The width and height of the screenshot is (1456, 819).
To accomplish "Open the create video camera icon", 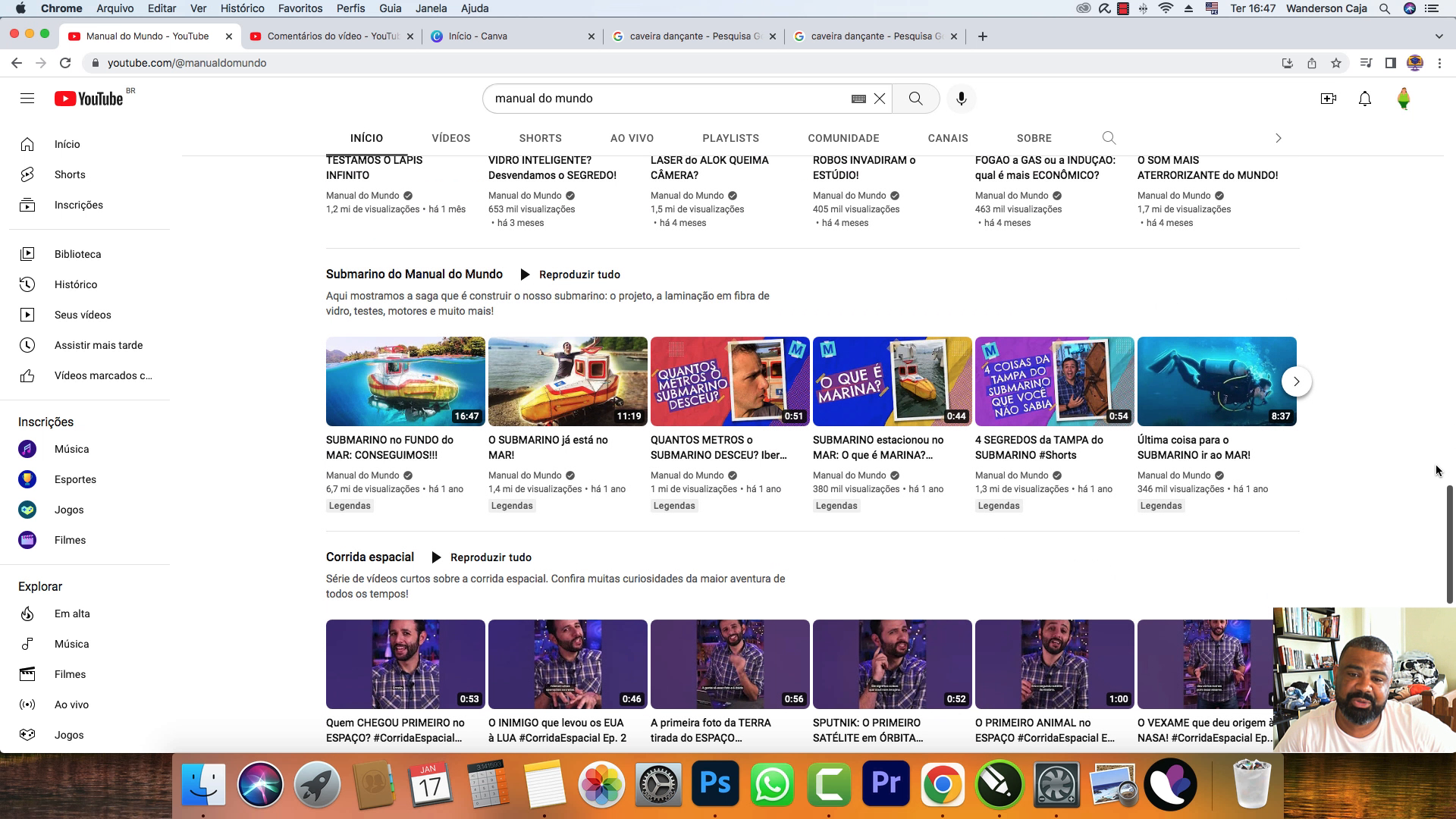I will pyautogui.click(x=1329, y=98).
